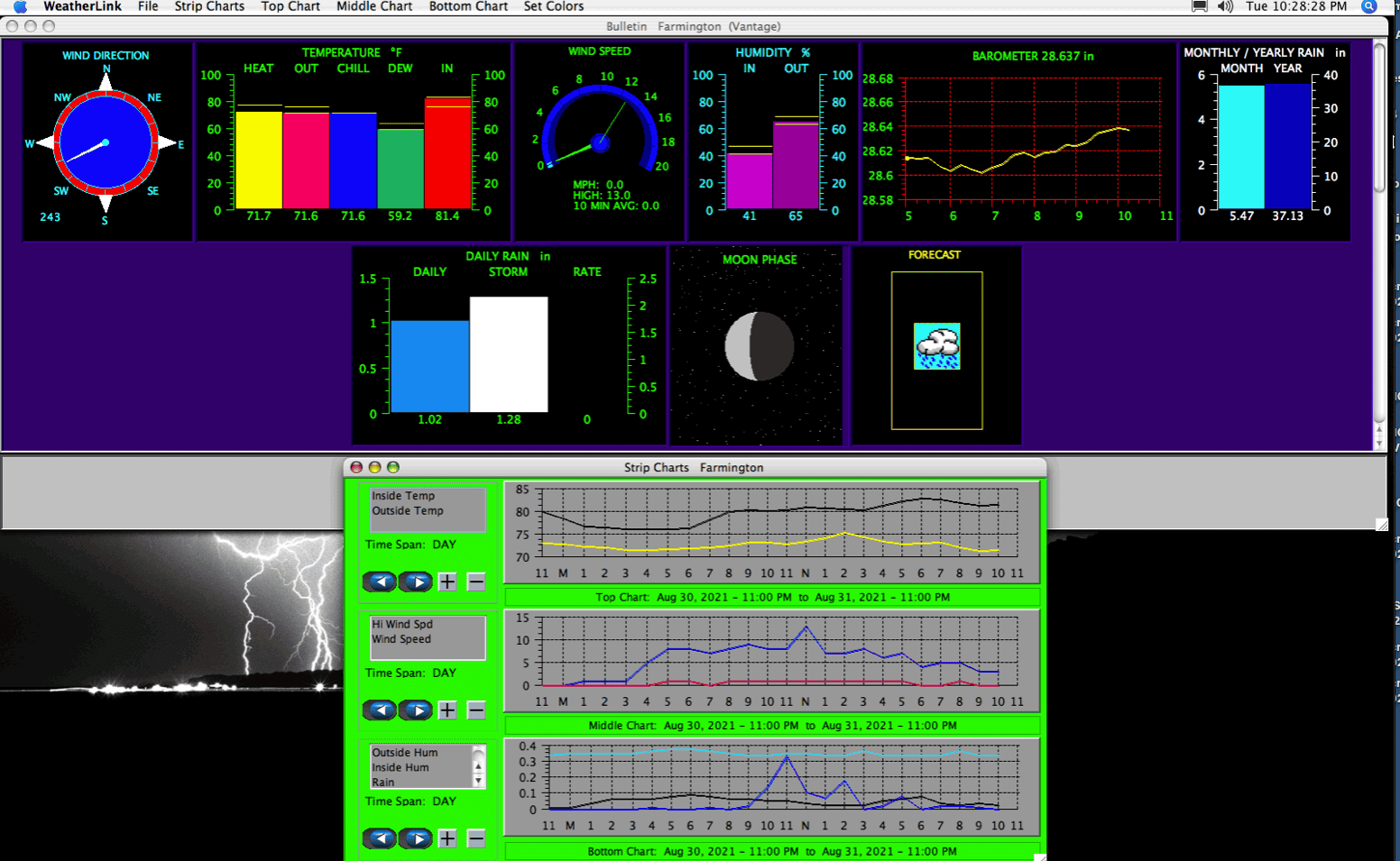Open the File menu
Image resolution: width=1400 pixels, height=861 pixels.
[x=148, y=6]
